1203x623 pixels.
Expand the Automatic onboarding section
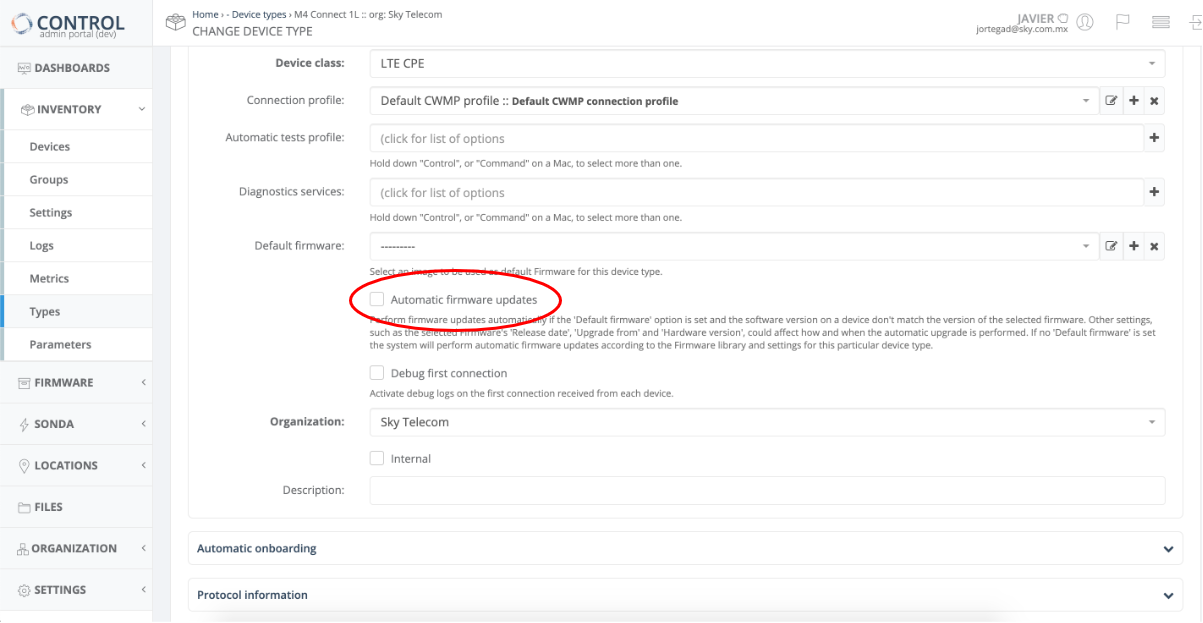685,548
